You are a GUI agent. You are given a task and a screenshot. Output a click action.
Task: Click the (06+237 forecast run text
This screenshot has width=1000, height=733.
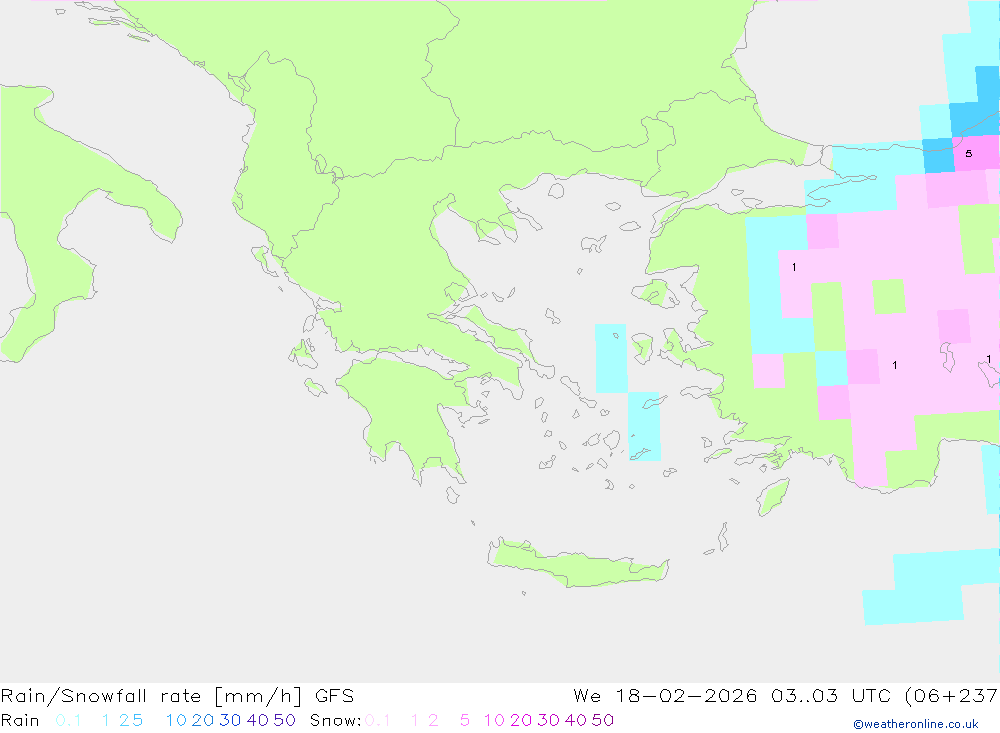point(952,696)
